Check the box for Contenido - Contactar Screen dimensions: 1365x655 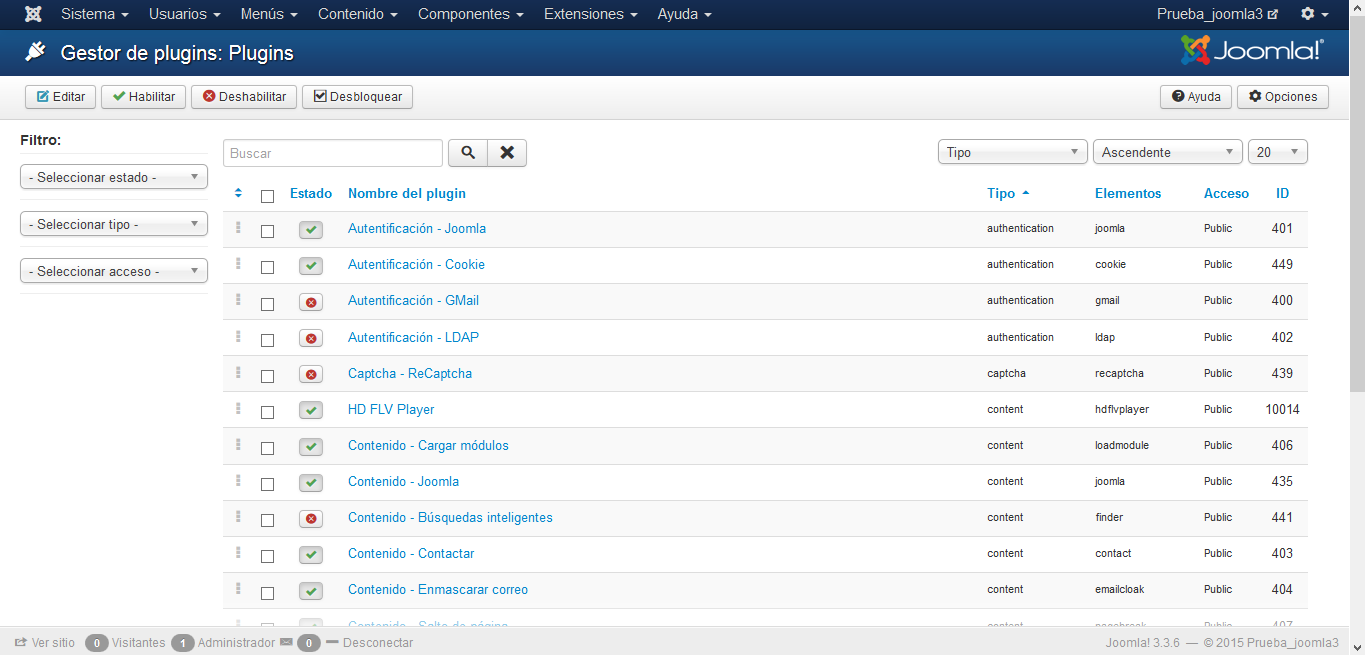(267, 556)
